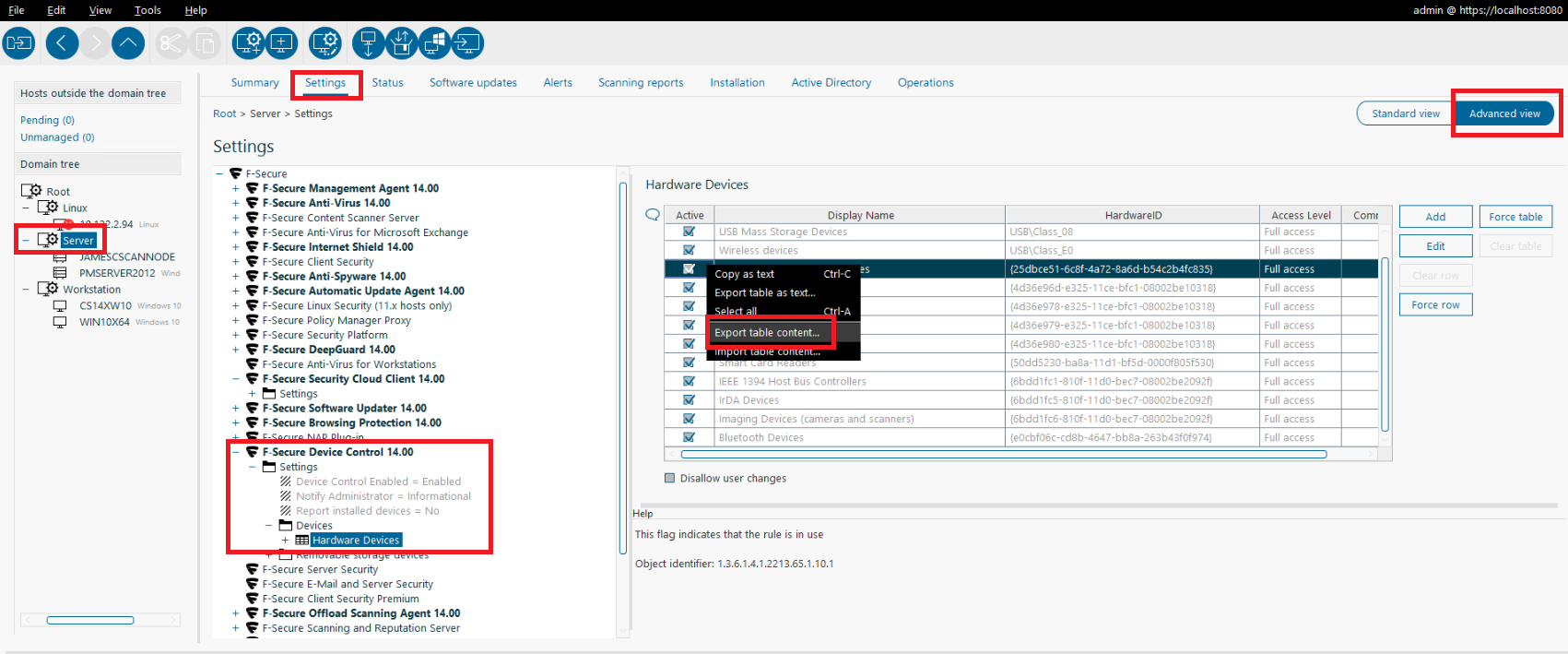Viewport: 1568px width, 654px height.
Task: Collapse the Server domain in domain tree
Action: pyautogui.click(x=26, y=240)
